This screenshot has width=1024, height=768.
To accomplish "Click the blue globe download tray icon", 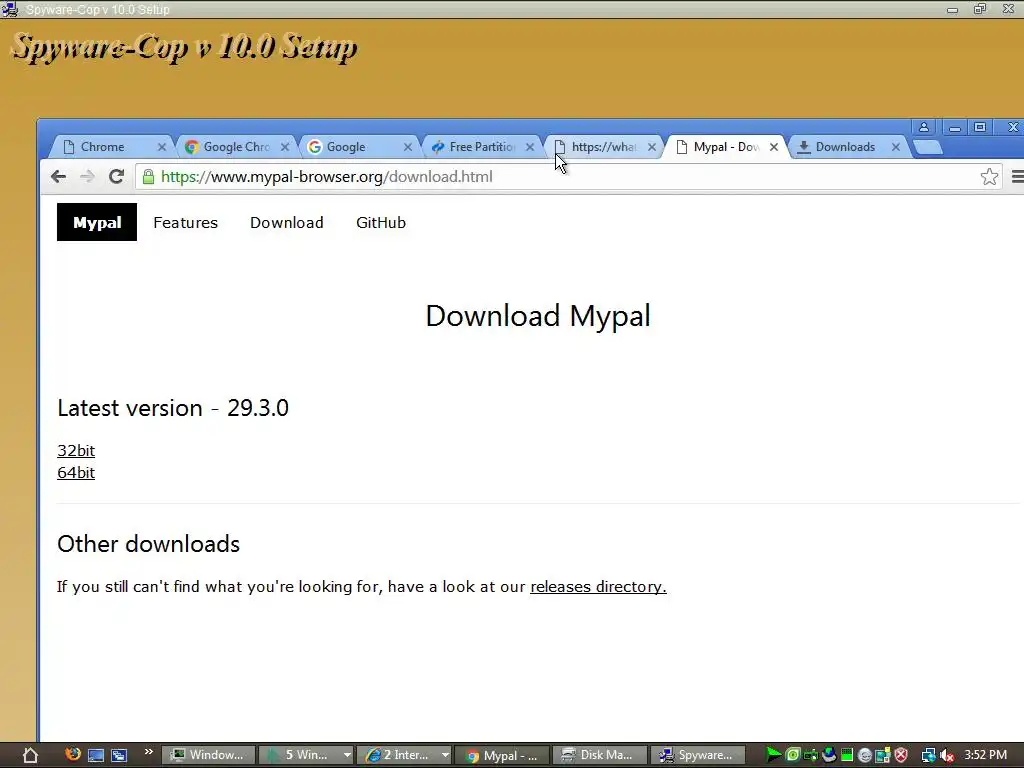I will [x=829, y=755].
